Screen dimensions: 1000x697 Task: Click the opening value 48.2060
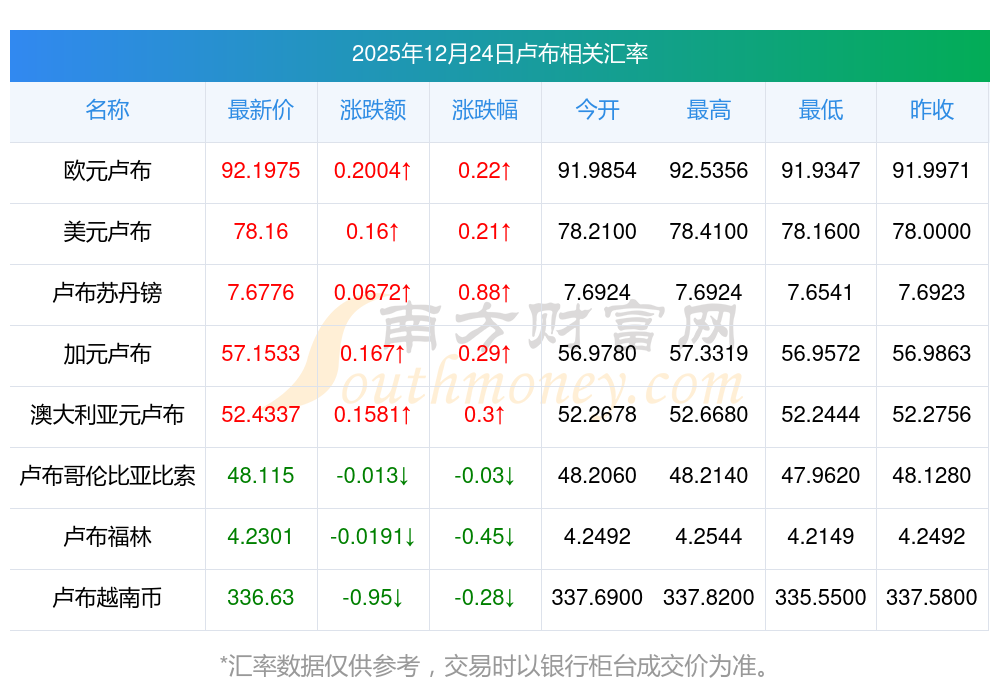[597, 476]
